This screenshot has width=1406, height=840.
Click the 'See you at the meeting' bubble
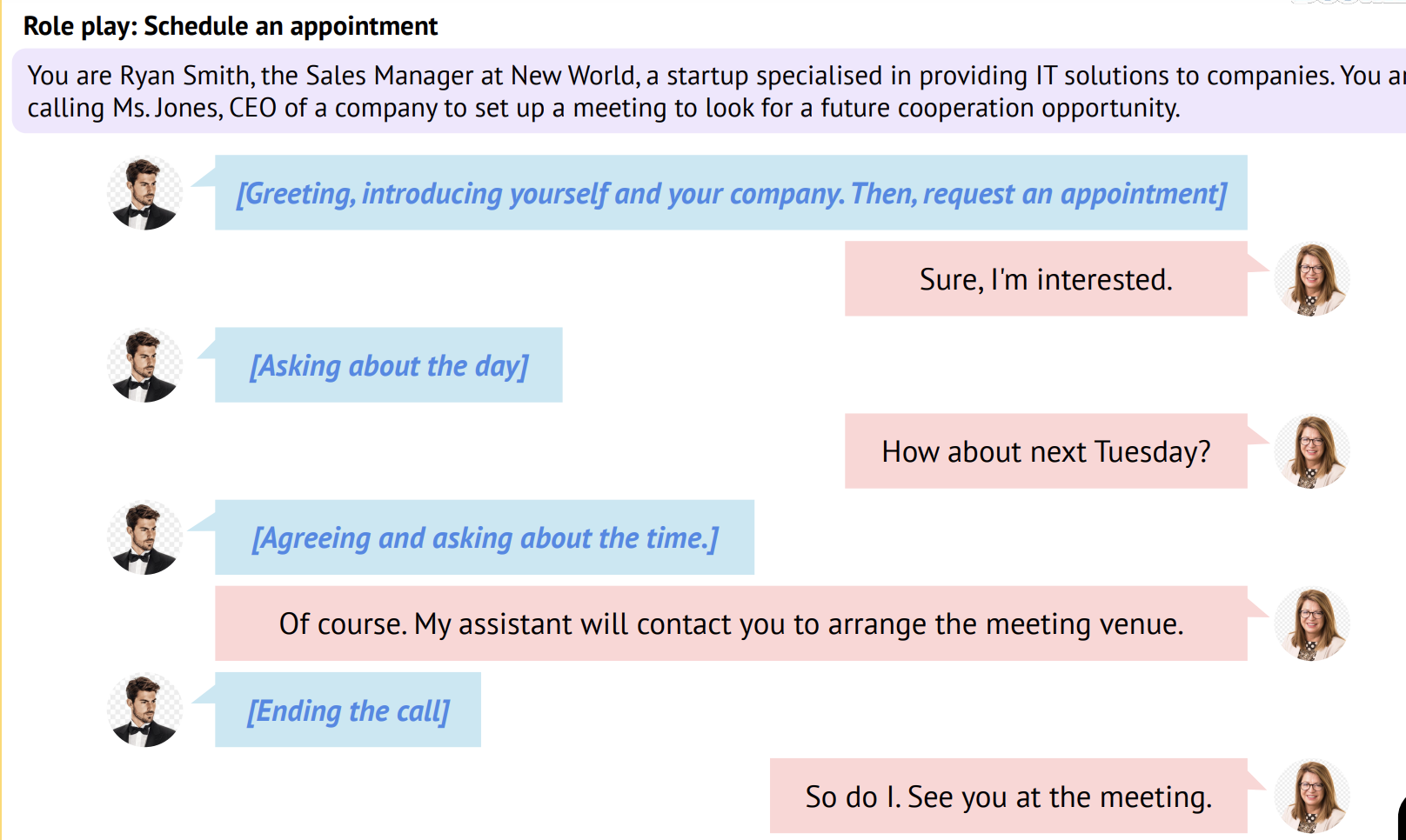click(1008, 797)
